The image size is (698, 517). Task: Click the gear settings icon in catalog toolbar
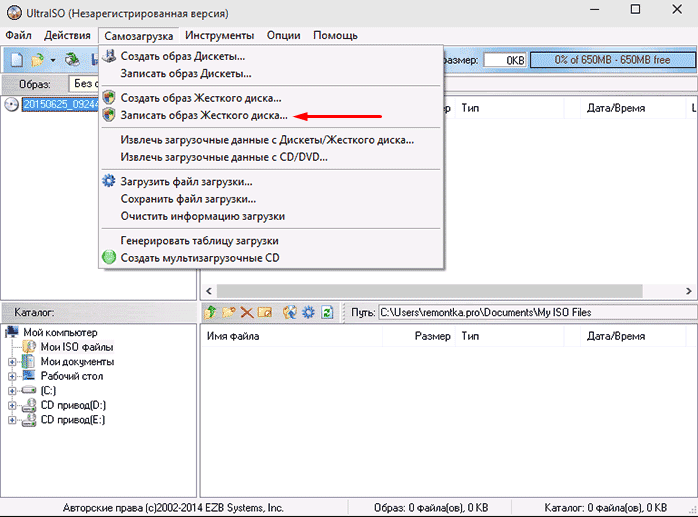(309, 313)
